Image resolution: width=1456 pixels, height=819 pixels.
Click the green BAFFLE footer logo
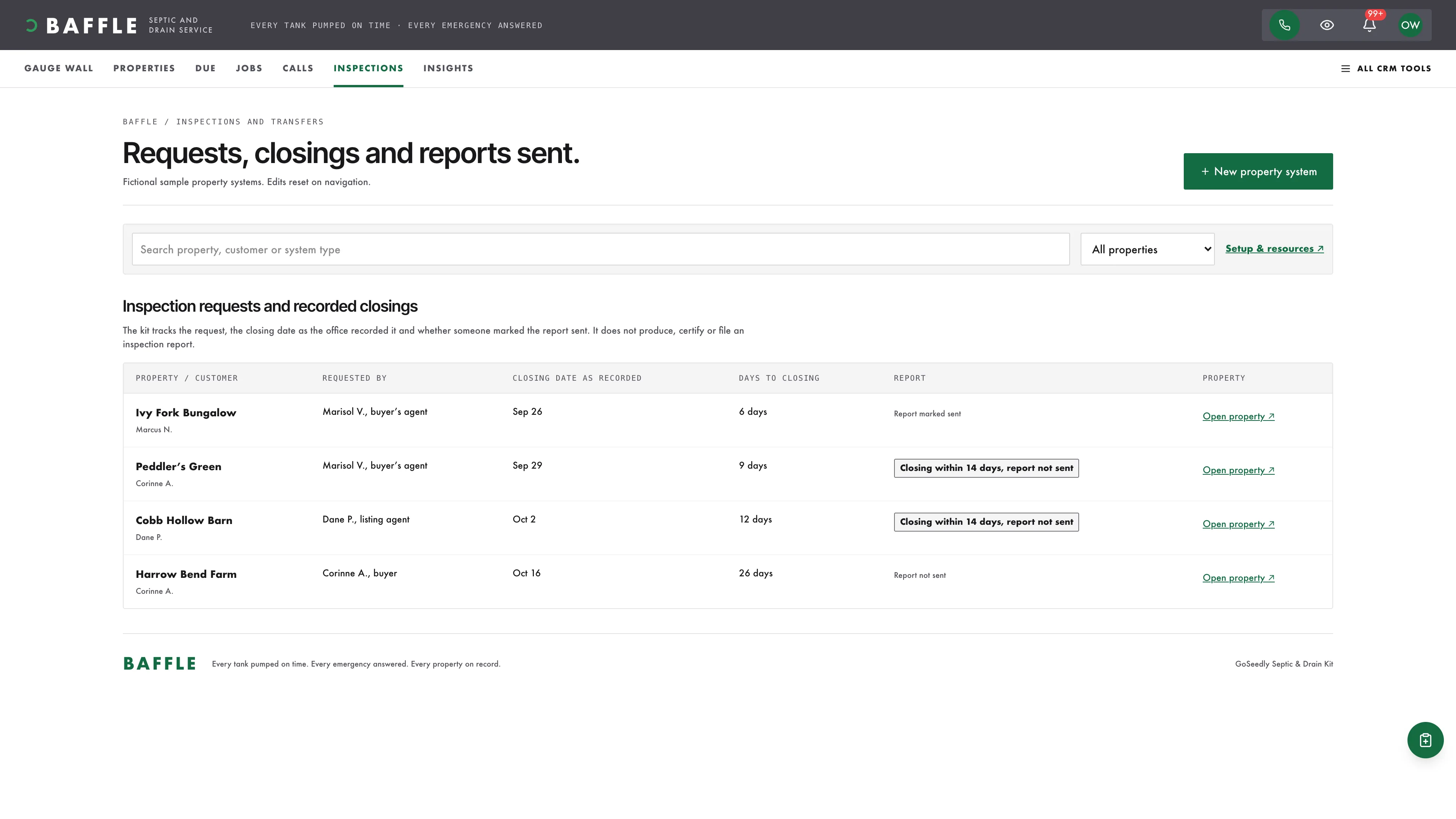point(159,664)
